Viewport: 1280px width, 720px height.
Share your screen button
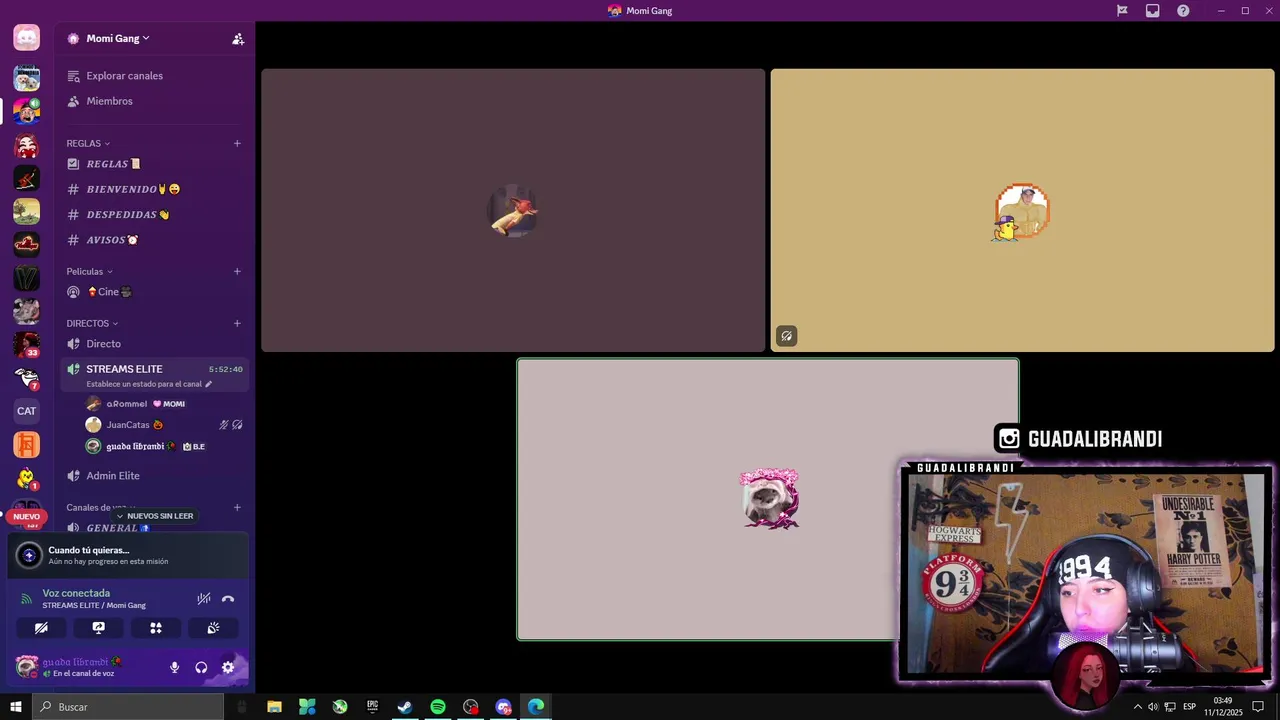click(98, 628)
